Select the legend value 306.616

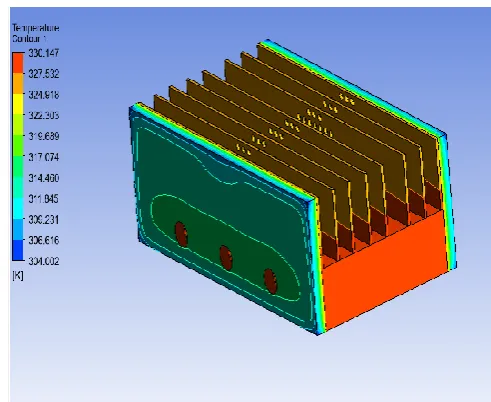44,240
